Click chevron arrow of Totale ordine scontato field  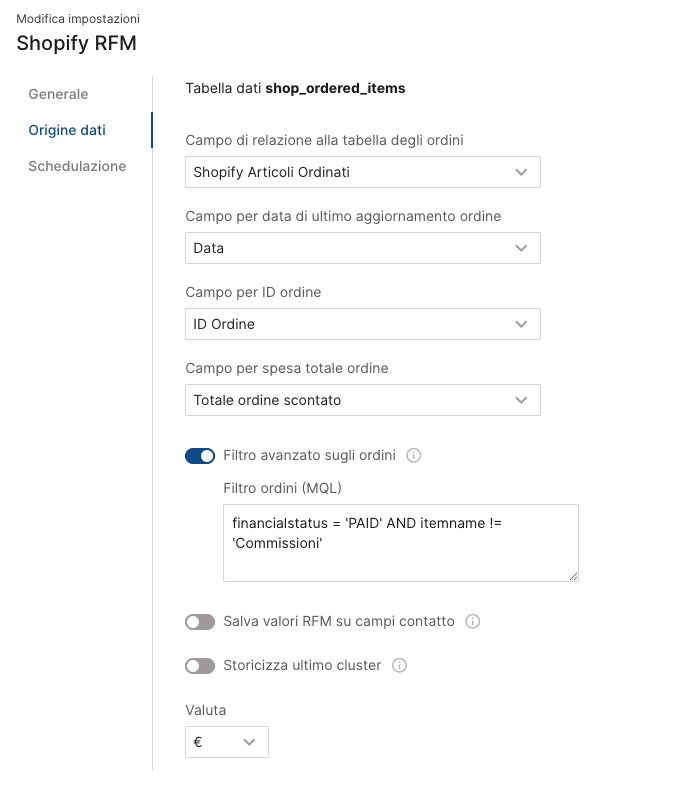point(521,400)
